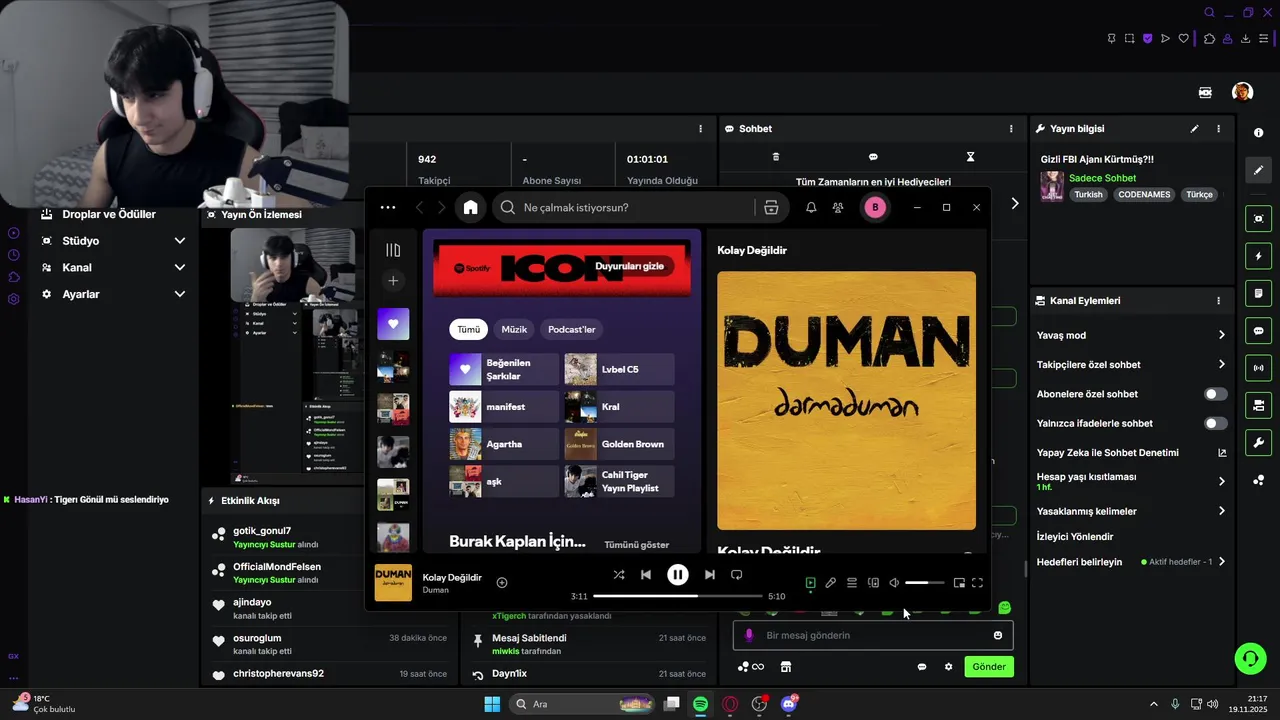Screen dimensions: 1280x720
Task: Open Windows Start menu
Action: tap(492, 704)
